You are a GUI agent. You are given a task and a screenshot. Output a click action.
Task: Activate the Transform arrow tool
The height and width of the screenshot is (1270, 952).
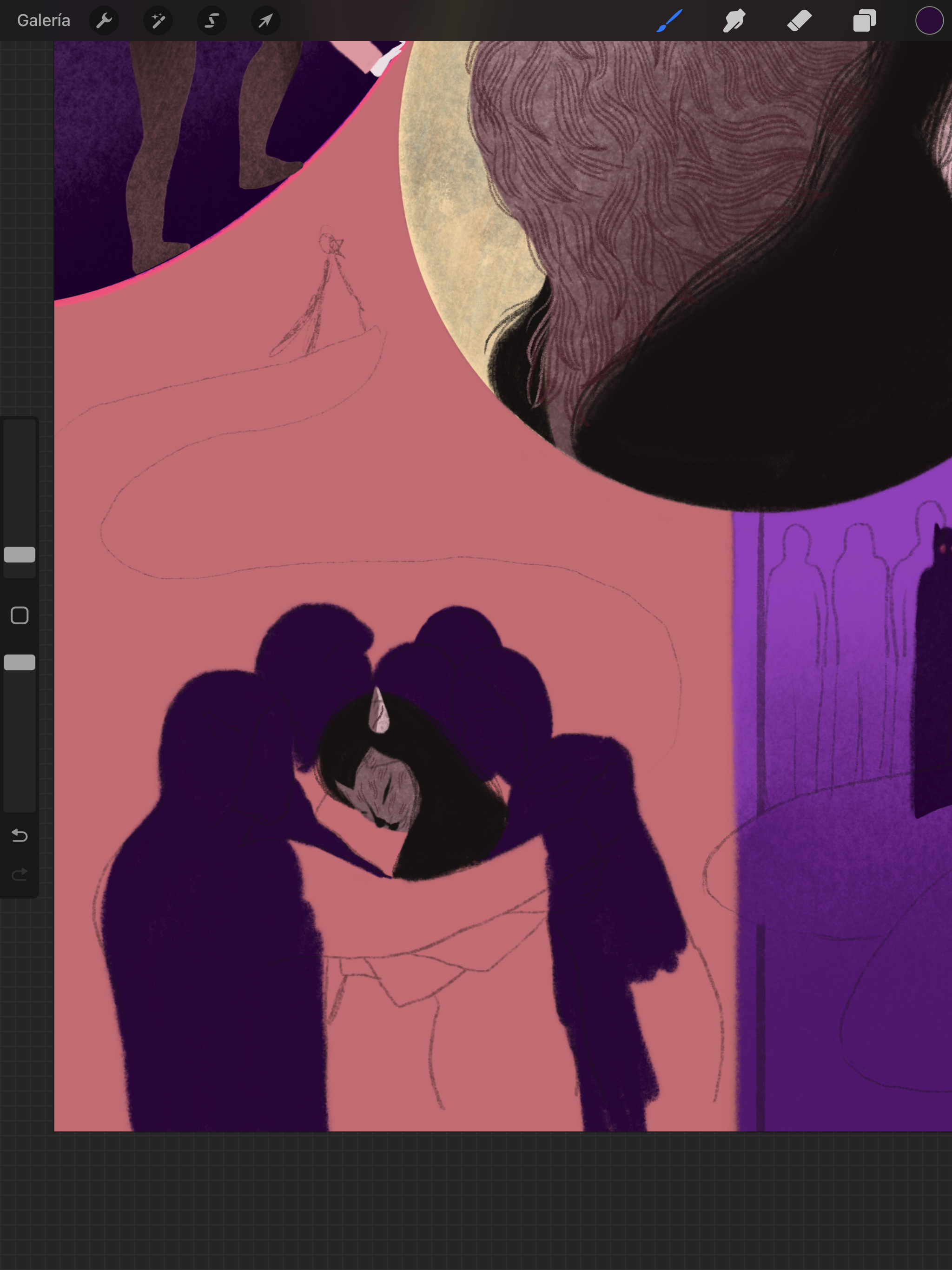pyautogui.click(x=266, y=20)
